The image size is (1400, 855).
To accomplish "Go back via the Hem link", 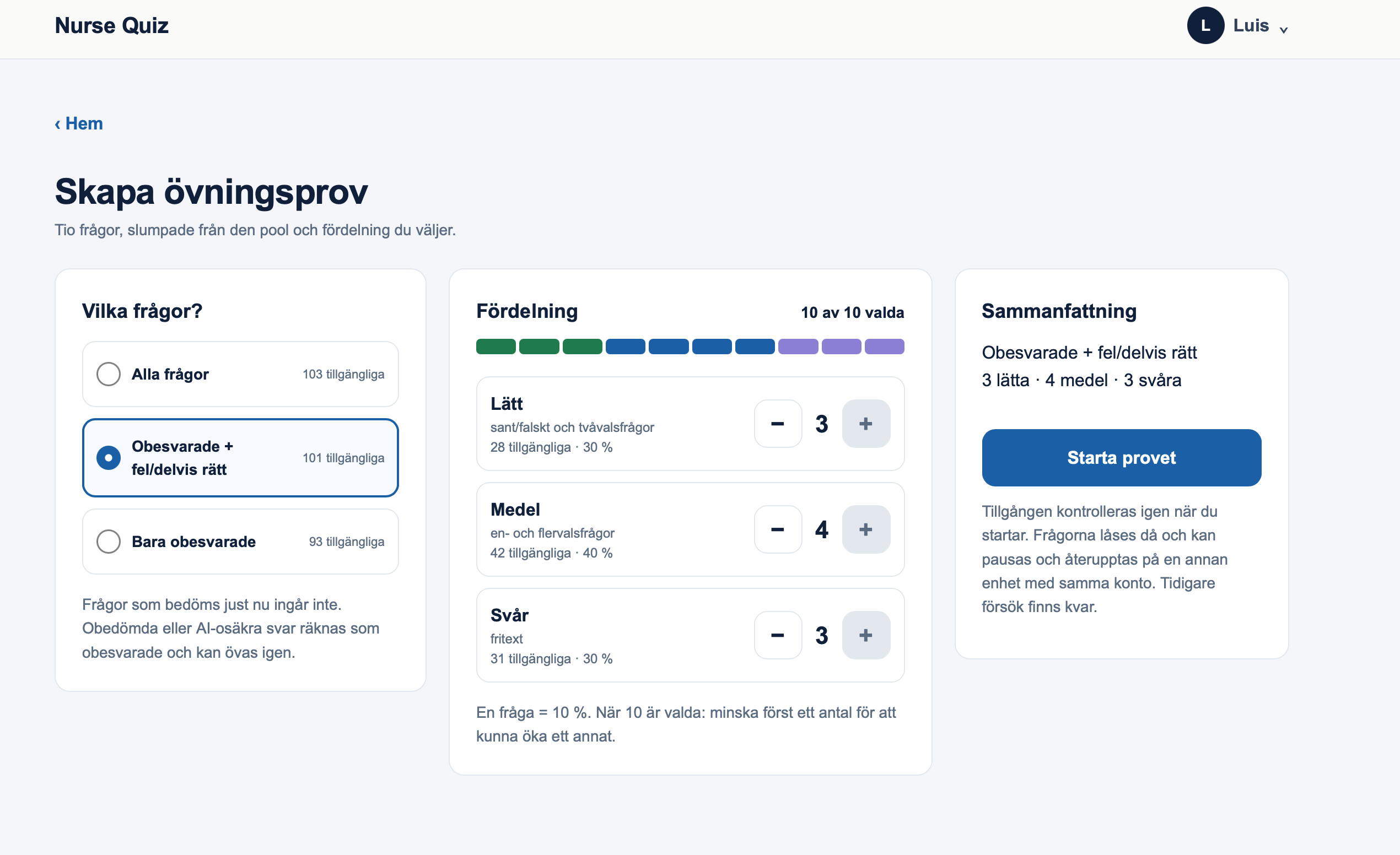I will click(x=79, y=124).
